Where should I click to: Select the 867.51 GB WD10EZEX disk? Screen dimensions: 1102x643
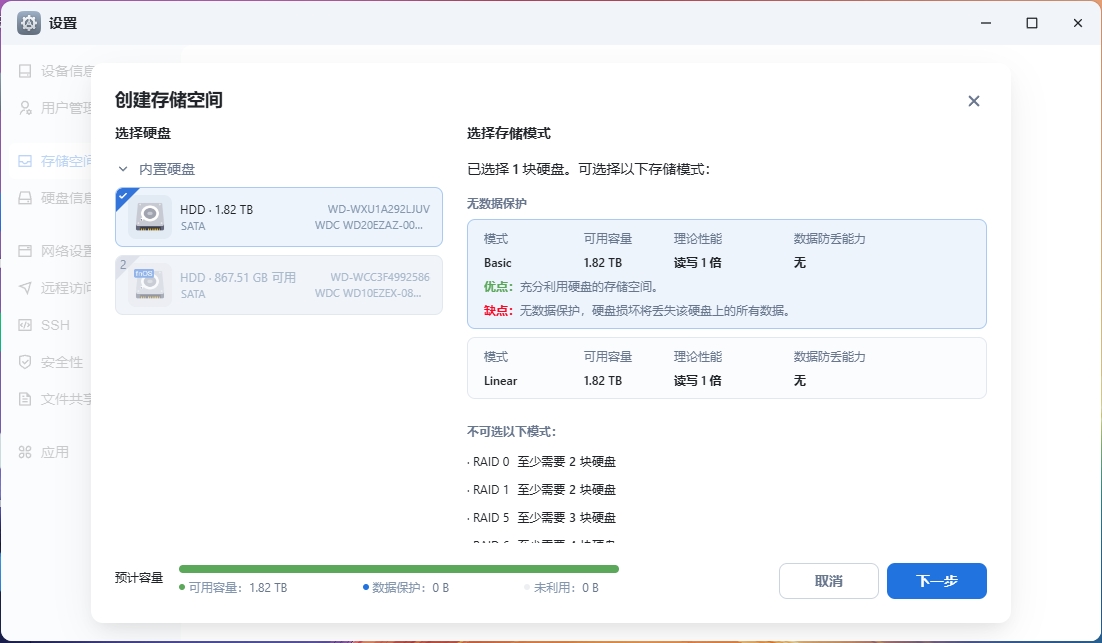pyautogui.click(x=278, y=285)
